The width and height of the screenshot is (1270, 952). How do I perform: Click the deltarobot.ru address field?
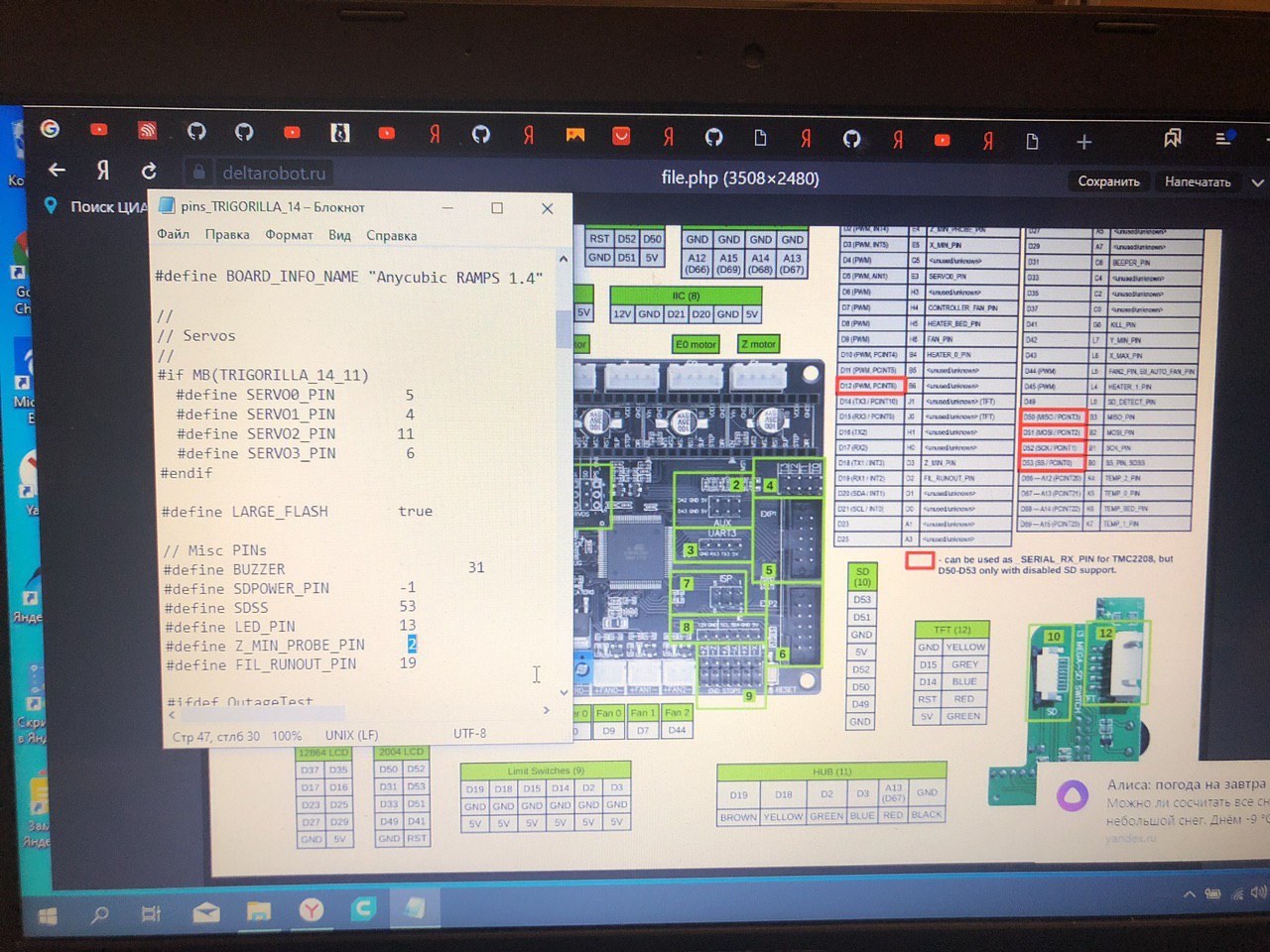pos(273,174)
